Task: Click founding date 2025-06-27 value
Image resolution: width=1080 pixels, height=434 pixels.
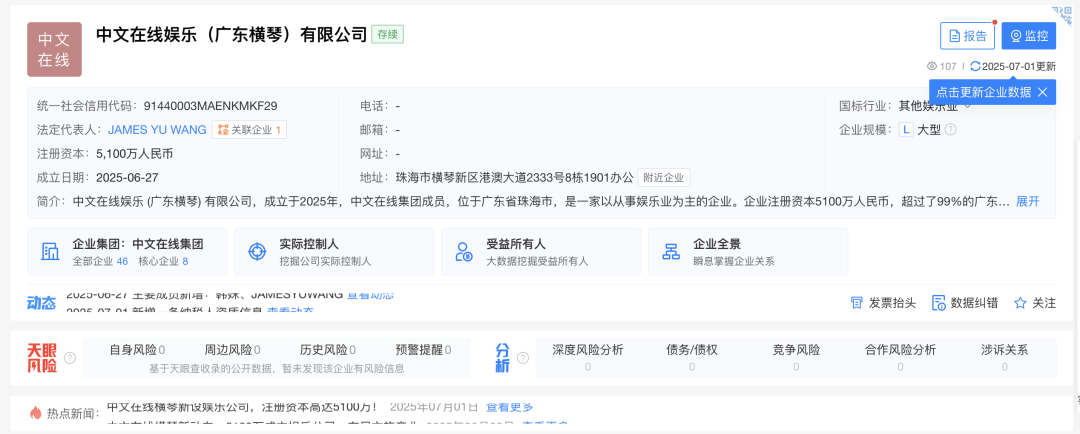Action: (127, 177)
